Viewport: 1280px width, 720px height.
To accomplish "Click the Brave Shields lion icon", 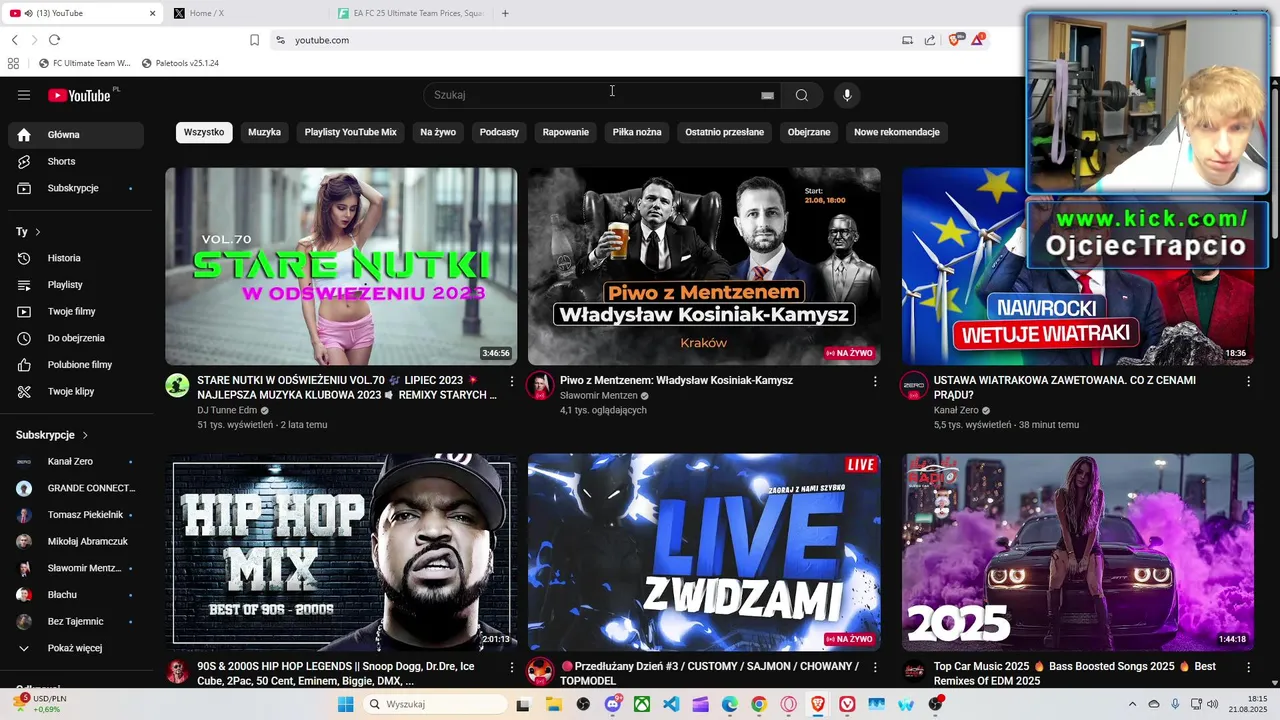I will pyautogui.click(x=954, y=40).
